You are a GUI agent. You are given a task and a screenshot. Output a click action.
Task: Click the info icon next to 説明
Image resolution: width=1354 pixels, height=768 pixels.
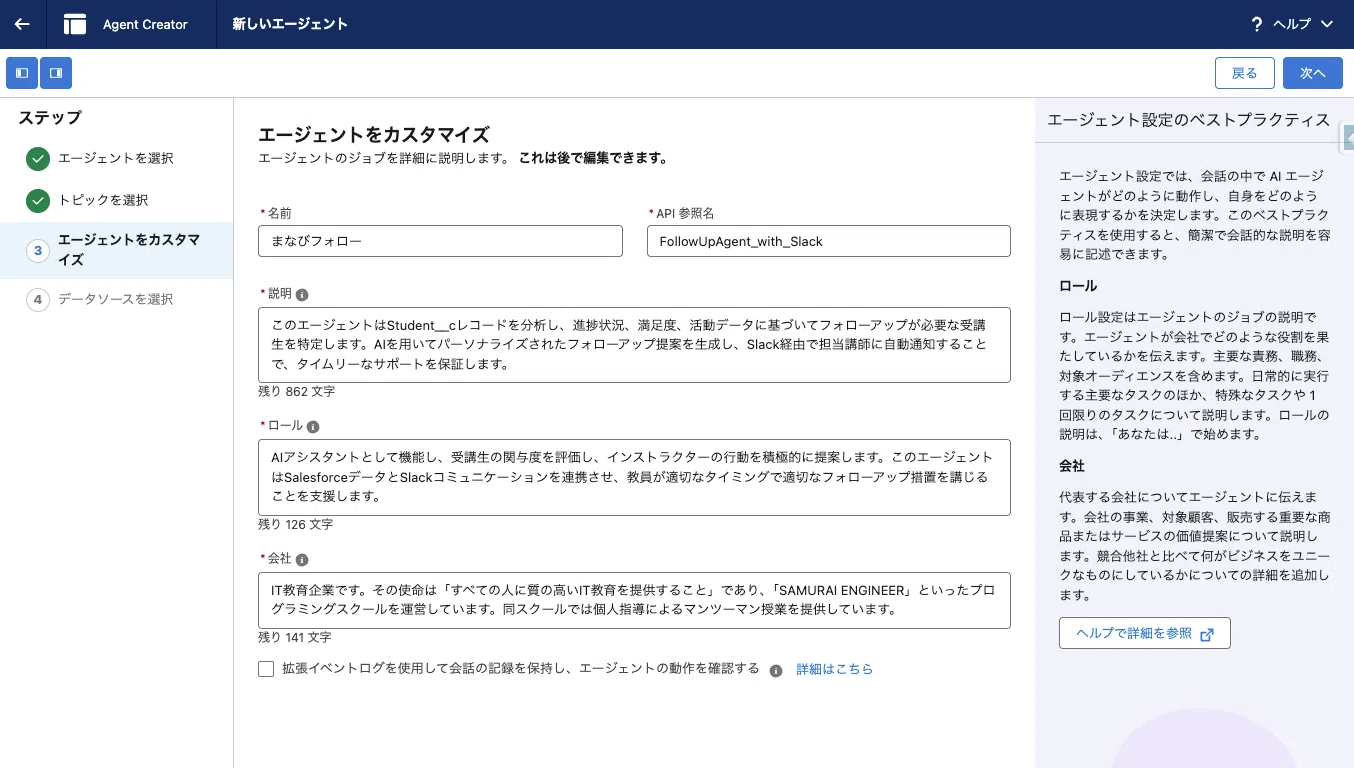[302, 295]
